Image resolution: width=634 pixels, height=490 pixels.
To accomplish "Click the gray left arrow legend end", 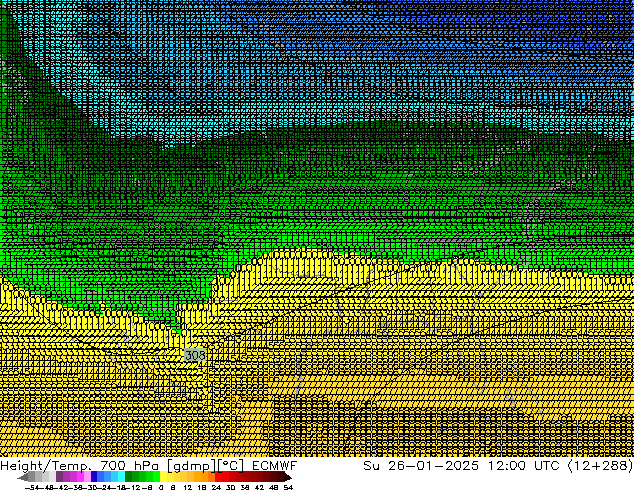I will (x=23, y=477).
